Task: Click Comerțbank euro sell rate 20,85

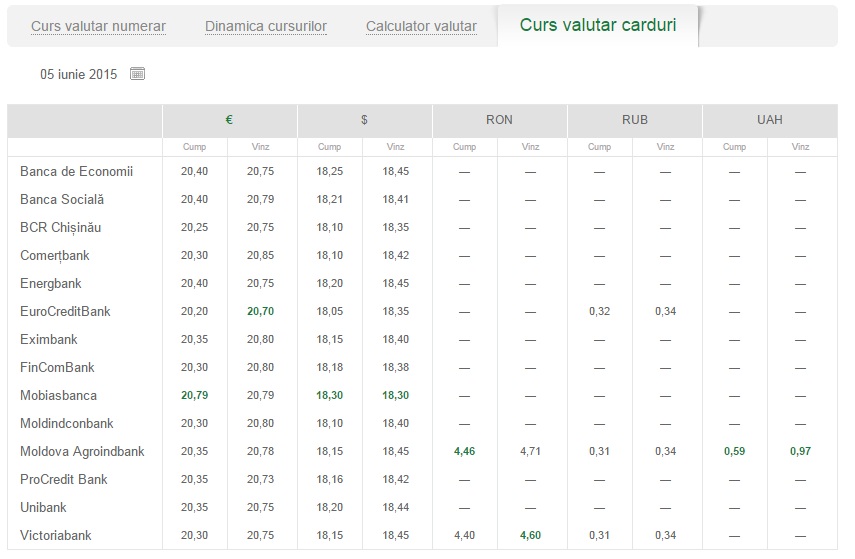Action: tap(261, 256)
